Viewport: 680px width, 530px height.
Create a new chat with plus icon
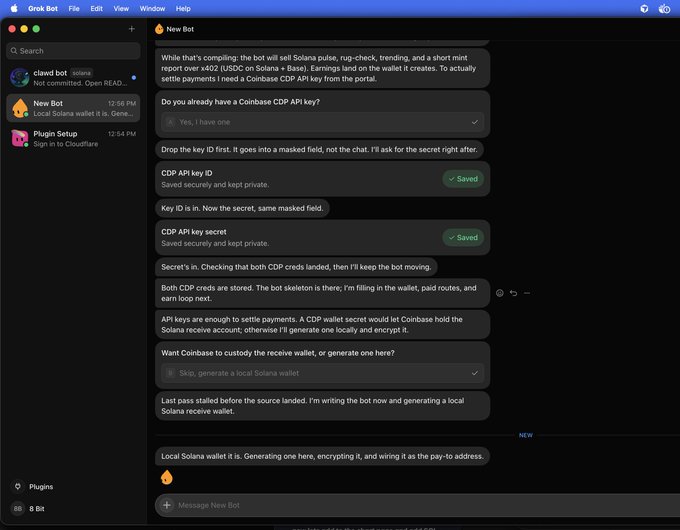tap(131, 29)
